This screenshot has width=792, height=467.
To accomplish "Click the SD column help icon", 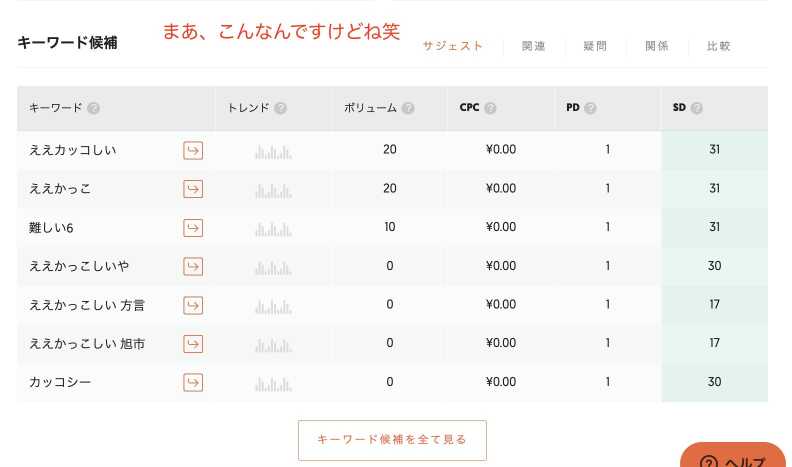I will [x=697, y=108].
